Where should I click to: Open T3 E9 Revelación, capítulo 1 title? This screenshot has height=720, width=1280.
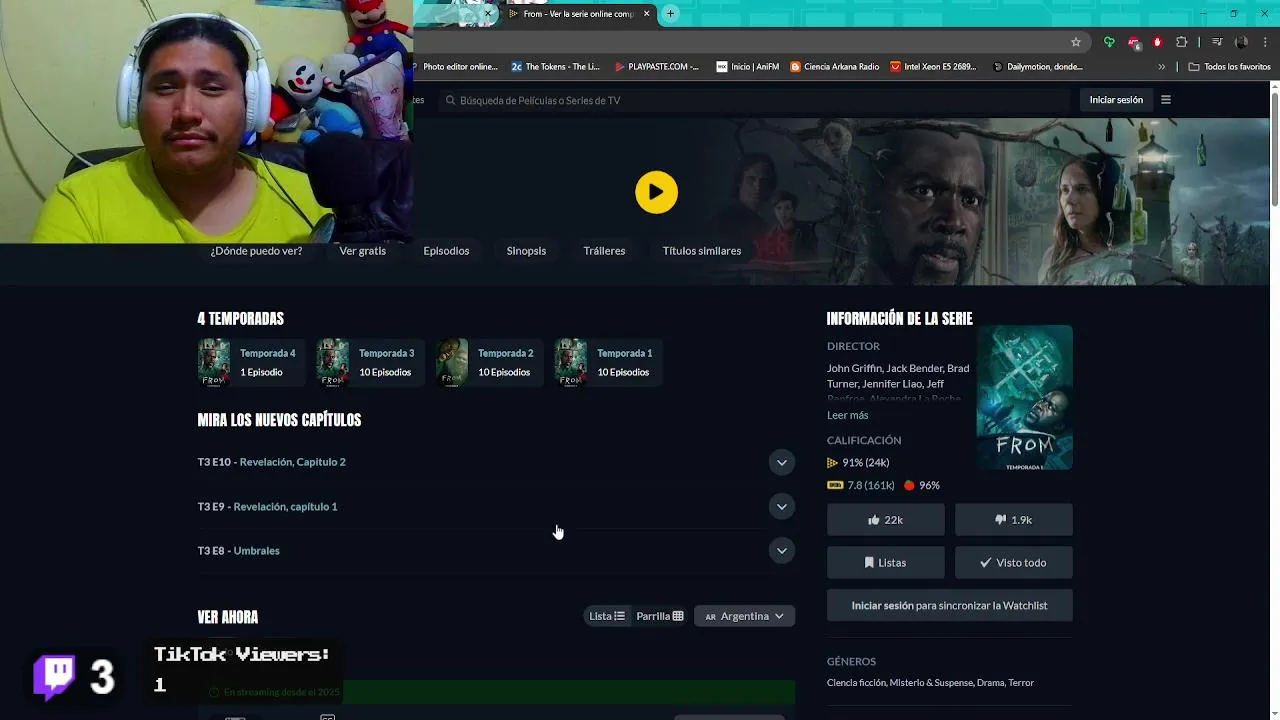[x=285, y=507]
